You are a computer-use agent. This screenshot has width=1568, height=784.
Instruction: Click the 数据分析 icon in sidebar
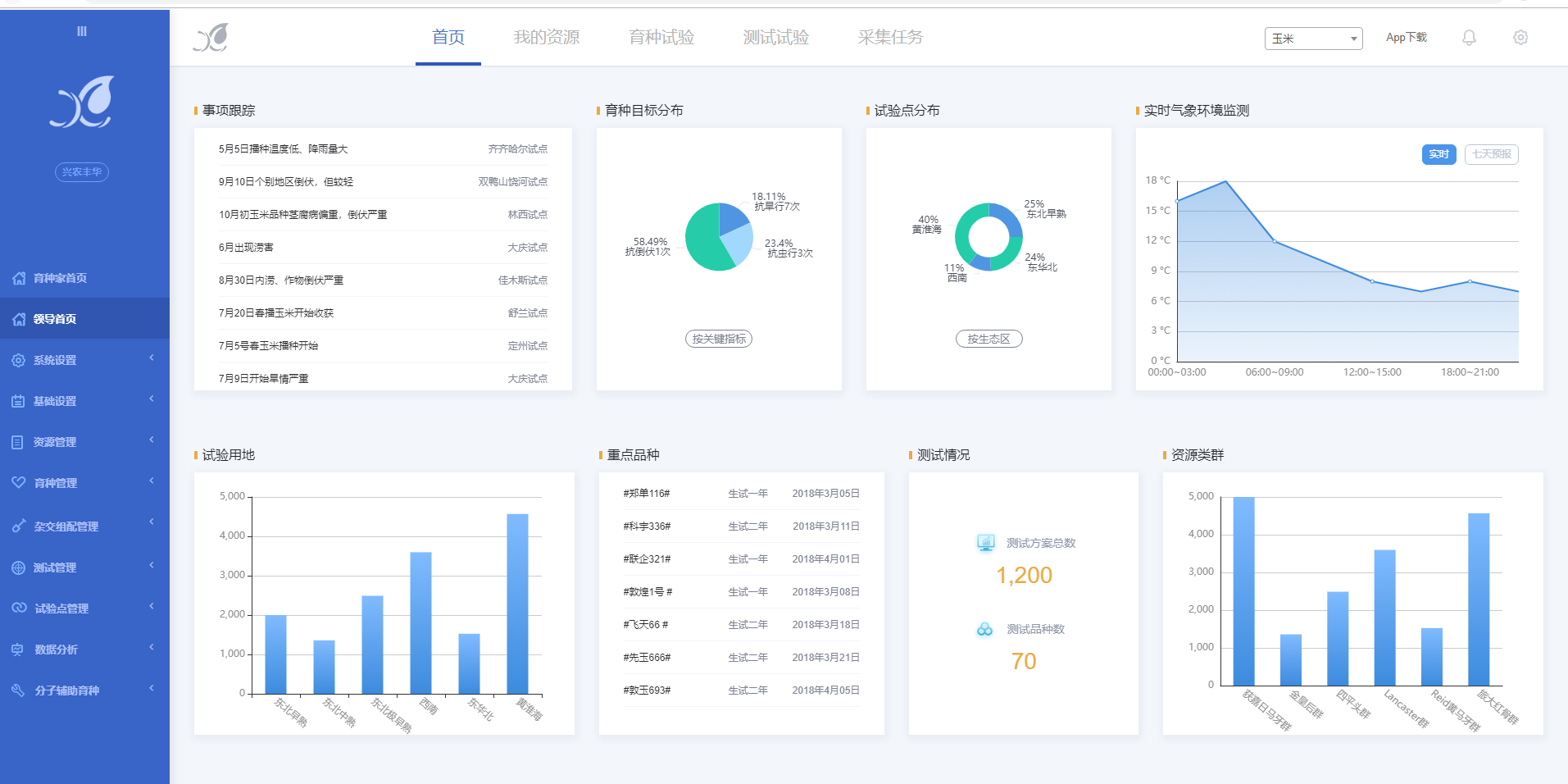(18, 650)
